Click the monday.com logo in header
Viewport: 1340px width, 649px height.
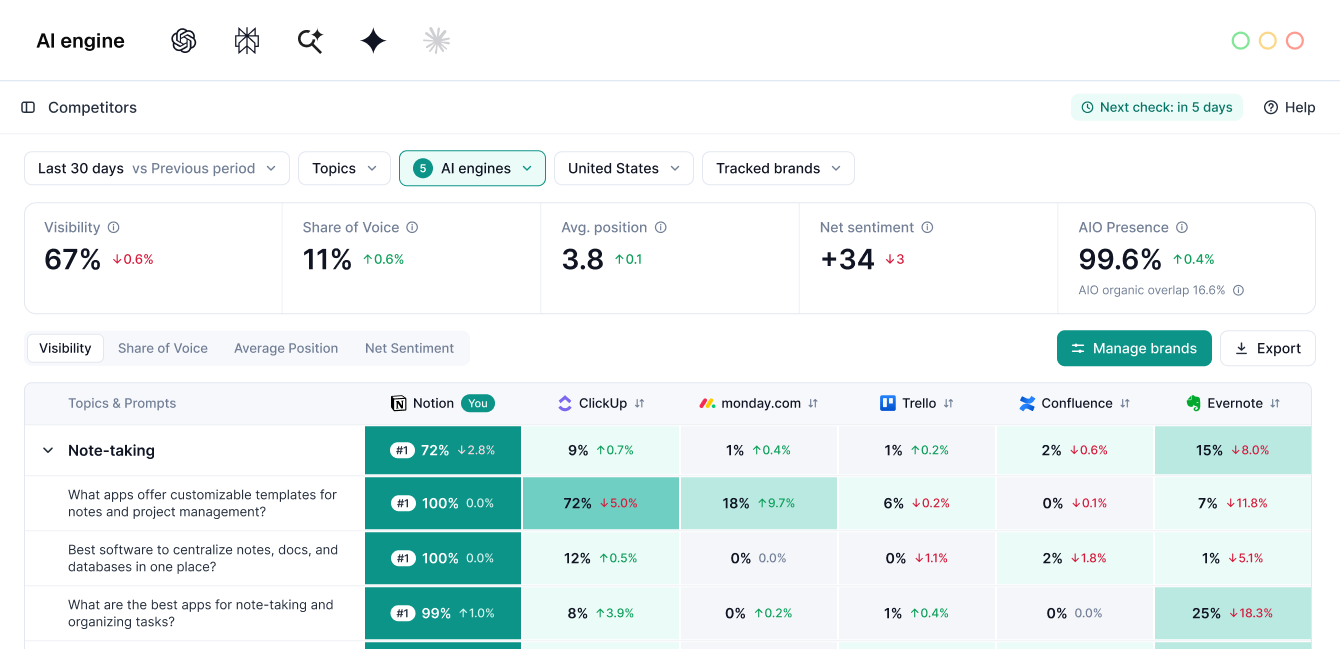[707, 403]
